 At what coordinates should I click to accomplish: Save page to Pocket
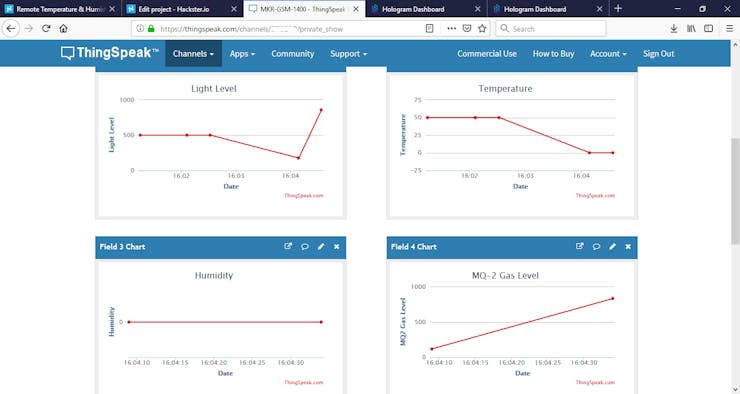pos(467,29)
